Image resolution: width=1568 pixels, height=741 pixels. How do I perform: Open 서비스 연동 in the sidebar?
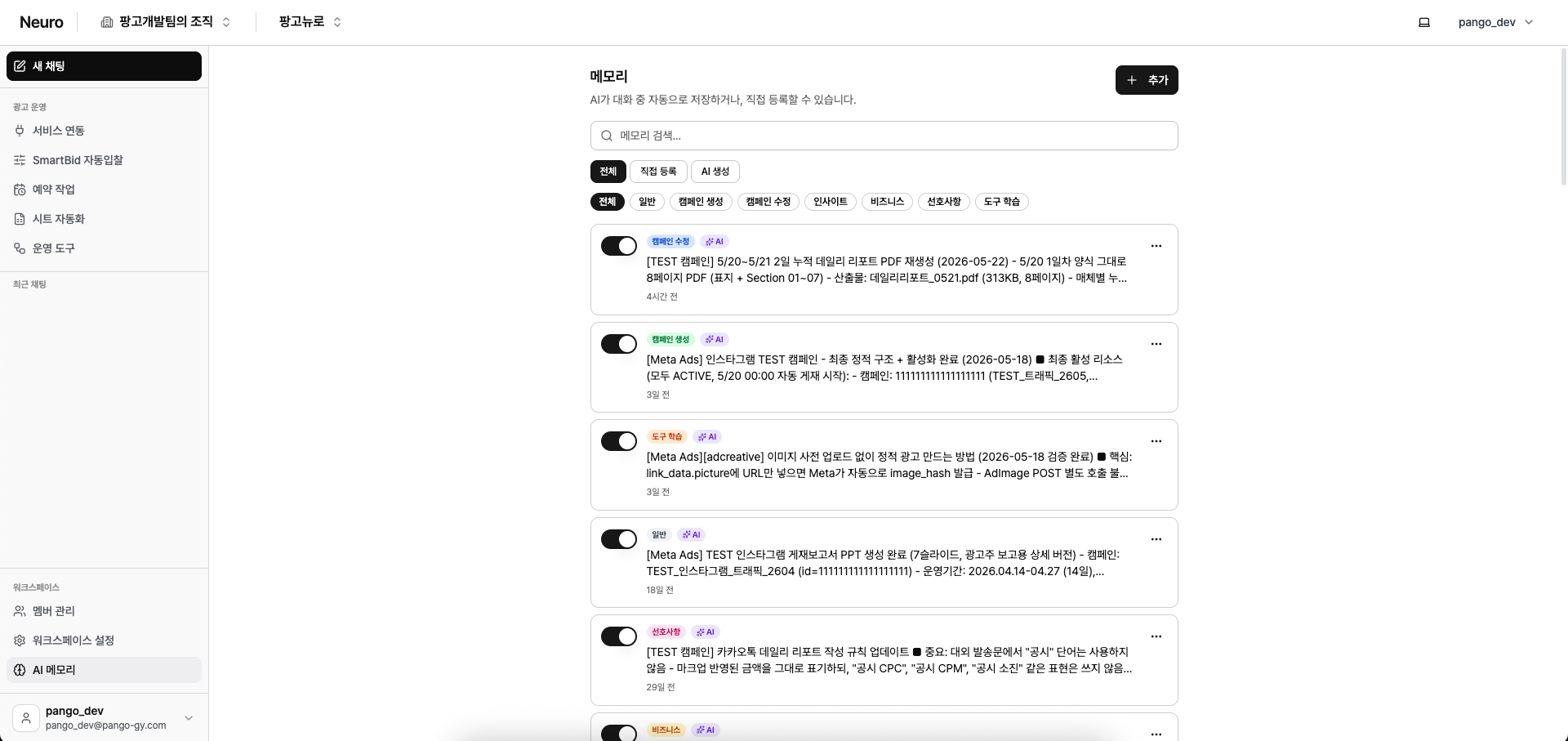pyautogui.click(x=104, y=131)
